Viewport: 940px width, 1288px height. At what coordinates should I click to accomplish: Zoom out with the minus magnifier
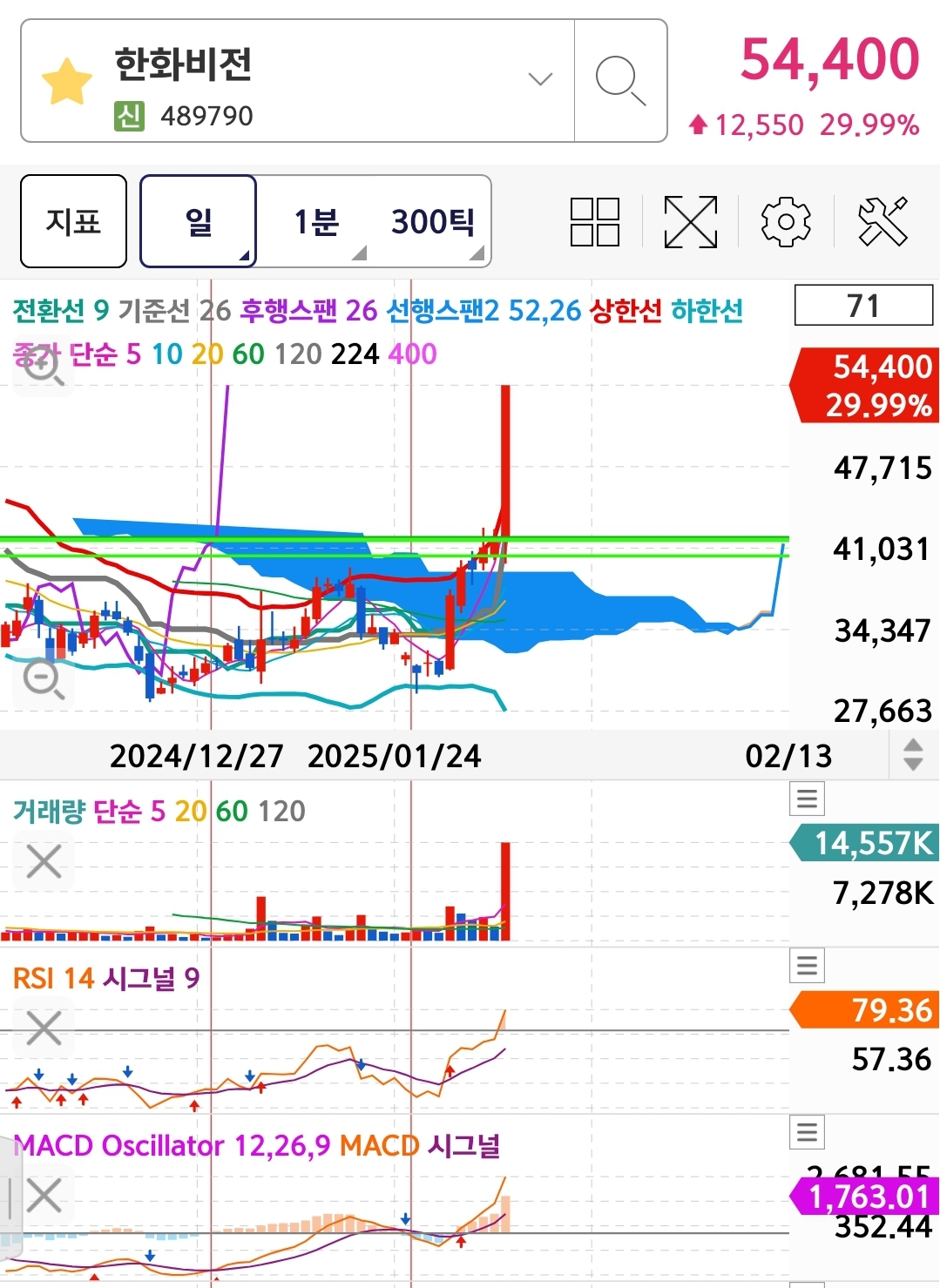[x=43, y=679]
